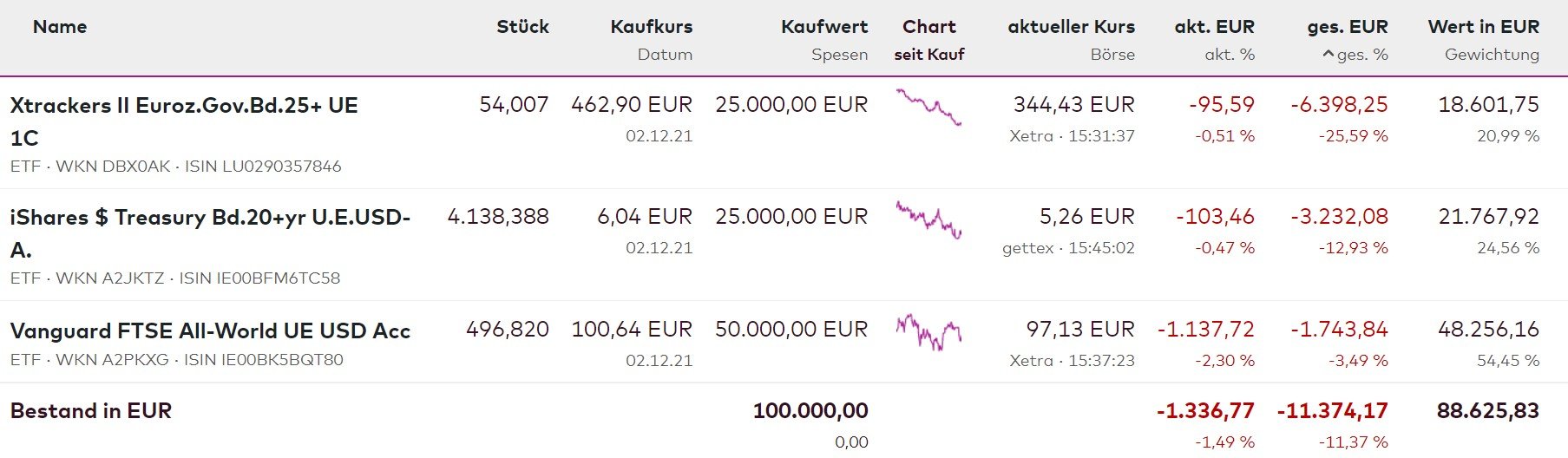Open iShares $ Treasury Bd.20+yr position
Viewport: 1568px width, 458px height.
[x=210, y=218]
